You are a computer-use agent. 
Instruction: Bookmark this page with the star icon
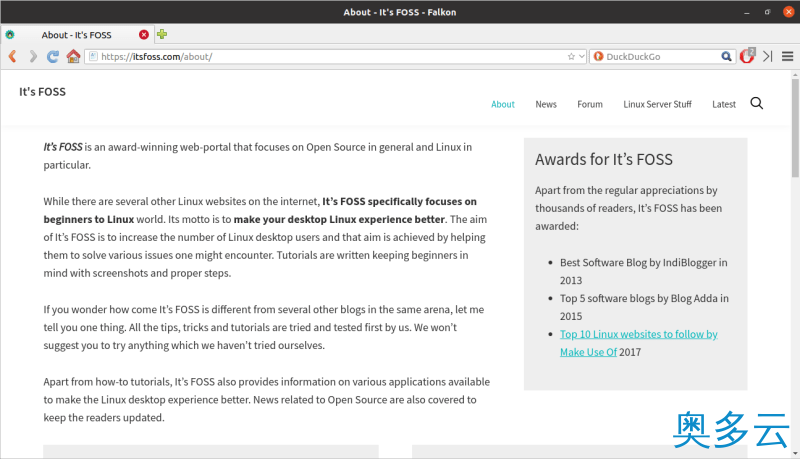tap(571, 57)
